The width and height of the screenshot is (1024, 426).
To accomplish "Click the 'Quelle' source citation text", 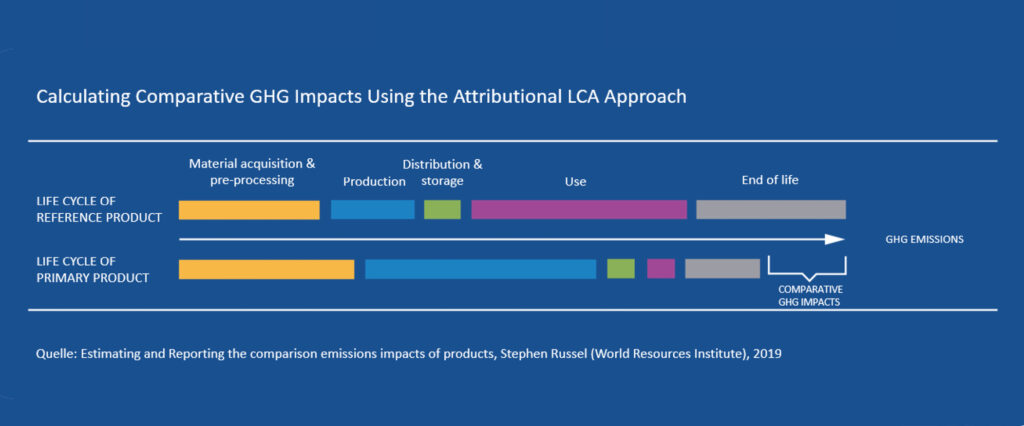I will click(x=407, y=353).
